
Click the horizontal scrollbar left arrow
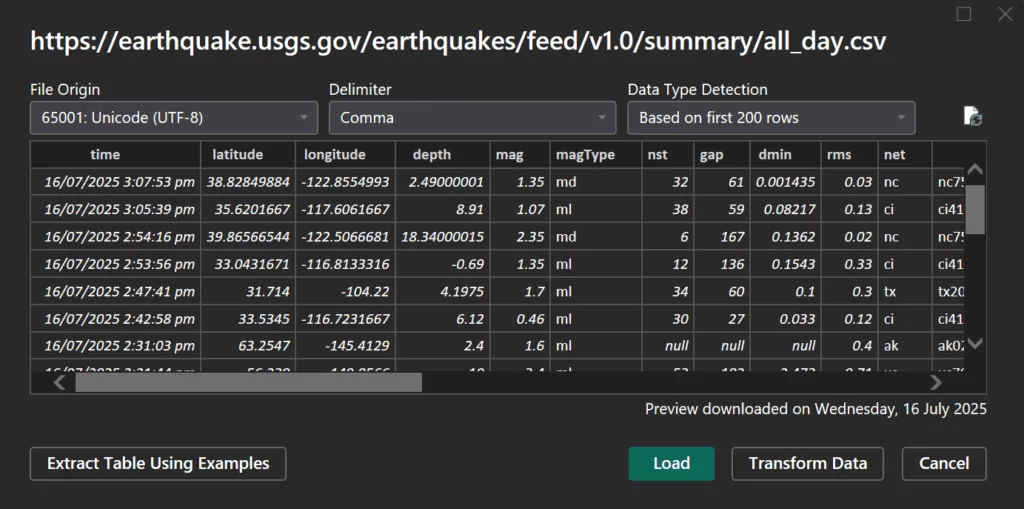pyautogui.click(x=59, y=382)
